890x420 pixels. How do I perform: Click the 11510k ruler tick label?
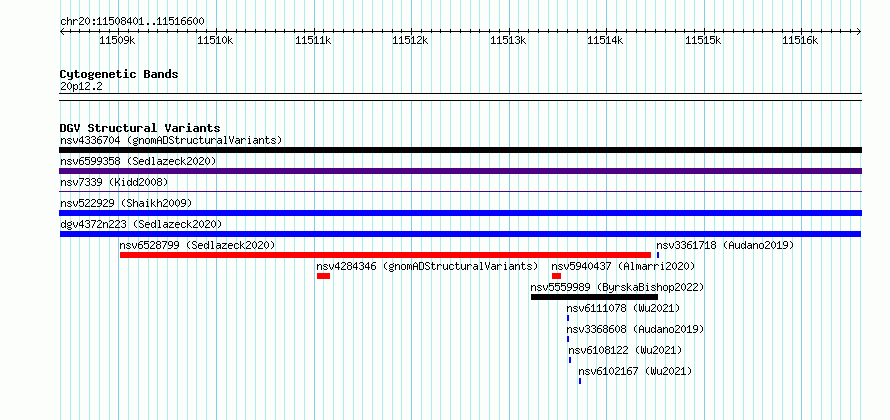coord(215,40)
